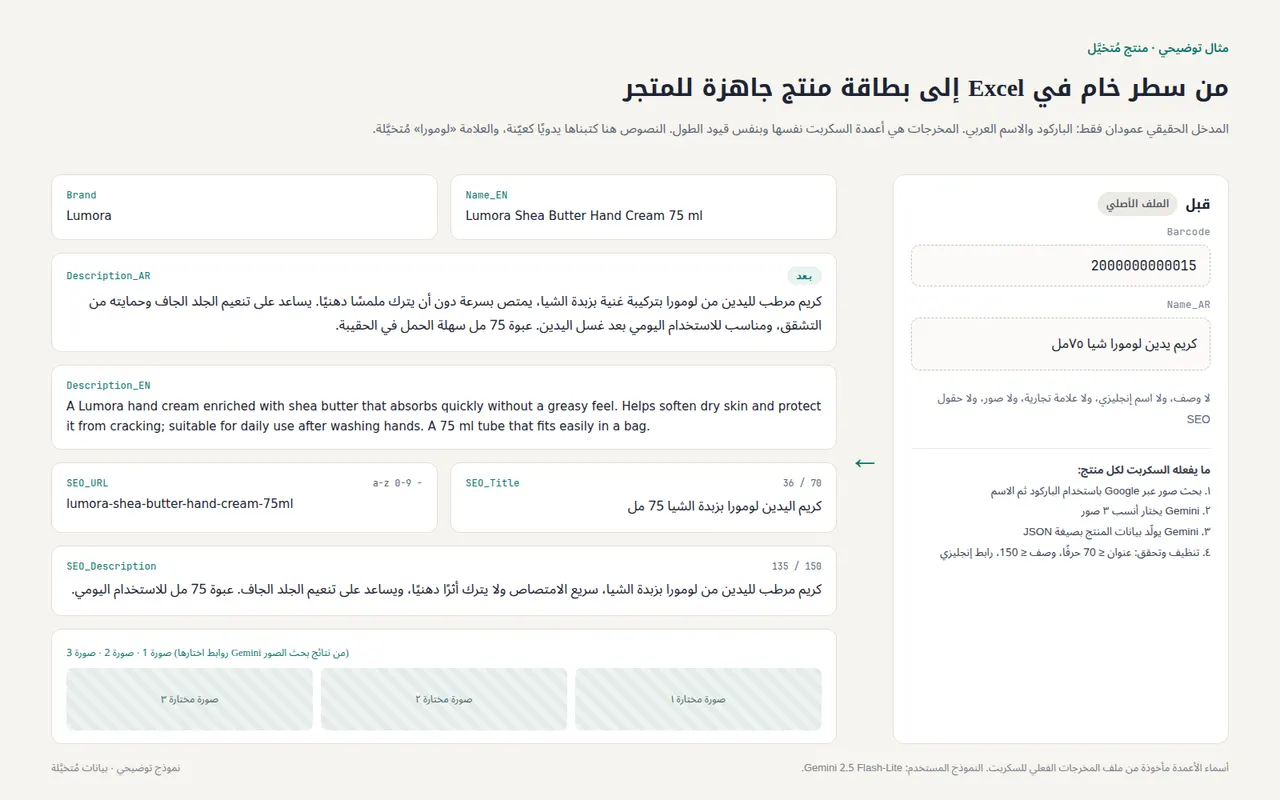Click the a-z 0-9 - constraint hint
The image size is (1280, 800).
click(397, 483)
